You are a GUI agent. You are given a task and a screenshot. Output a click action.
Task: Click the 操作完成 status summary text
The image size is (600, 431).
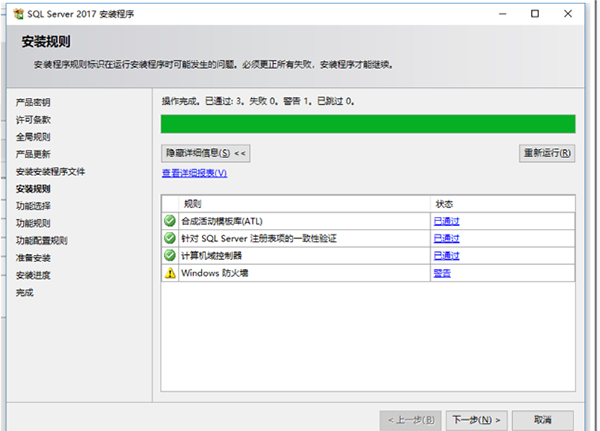coord(258,101)
